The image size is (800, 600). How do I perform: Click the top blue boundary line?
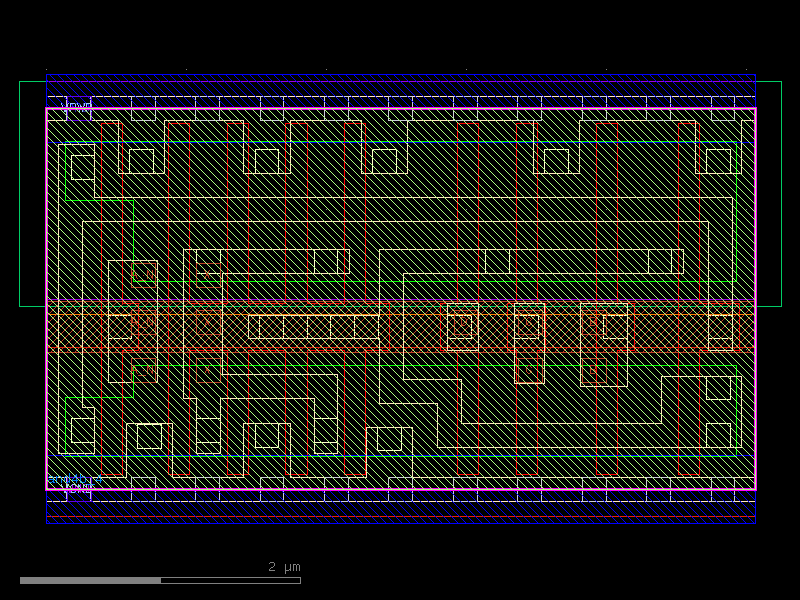(x=400, y=75)
